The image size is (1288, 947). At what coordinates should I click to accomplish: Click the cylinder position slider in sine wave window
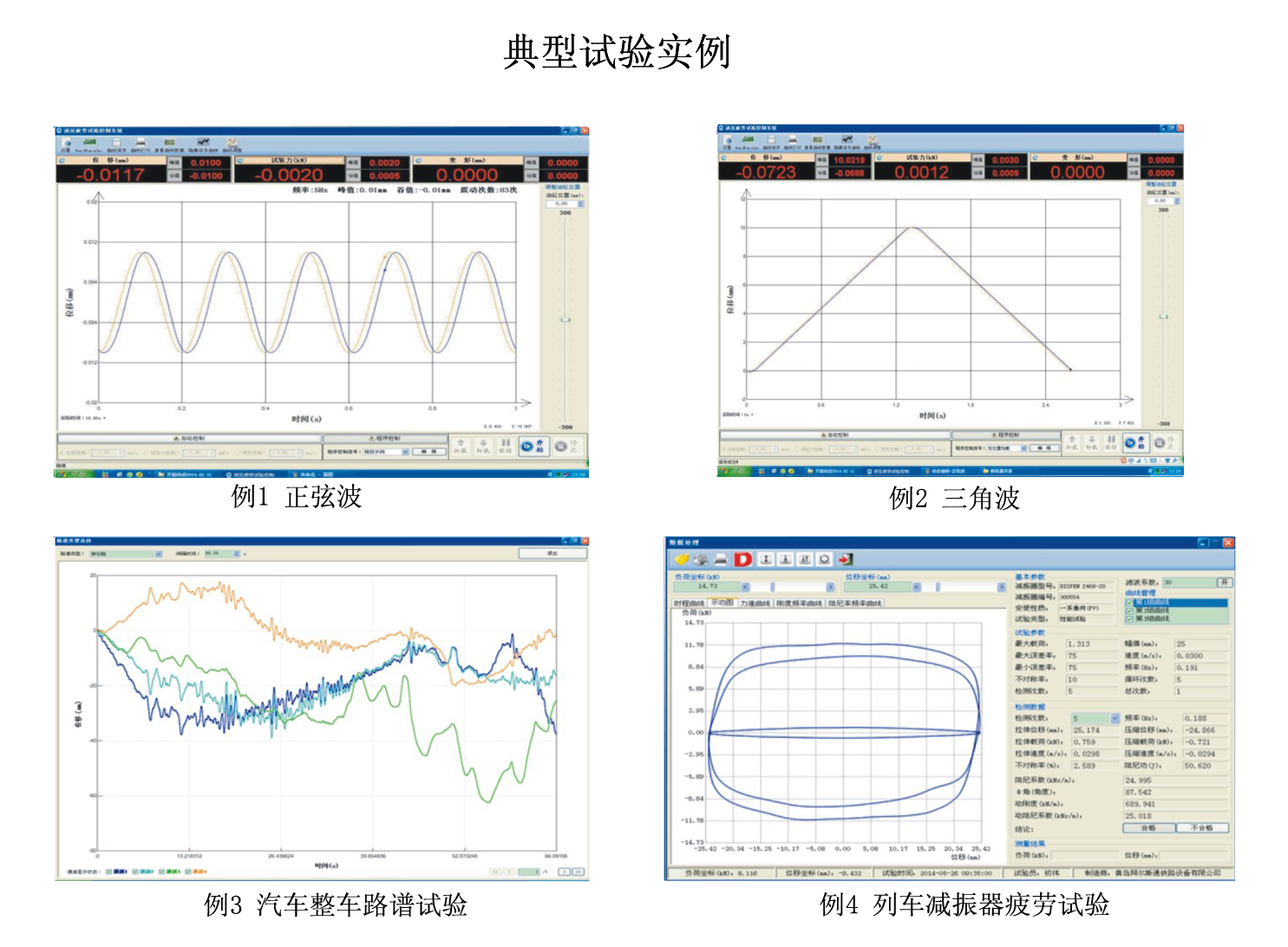click(x=565, y=320)
